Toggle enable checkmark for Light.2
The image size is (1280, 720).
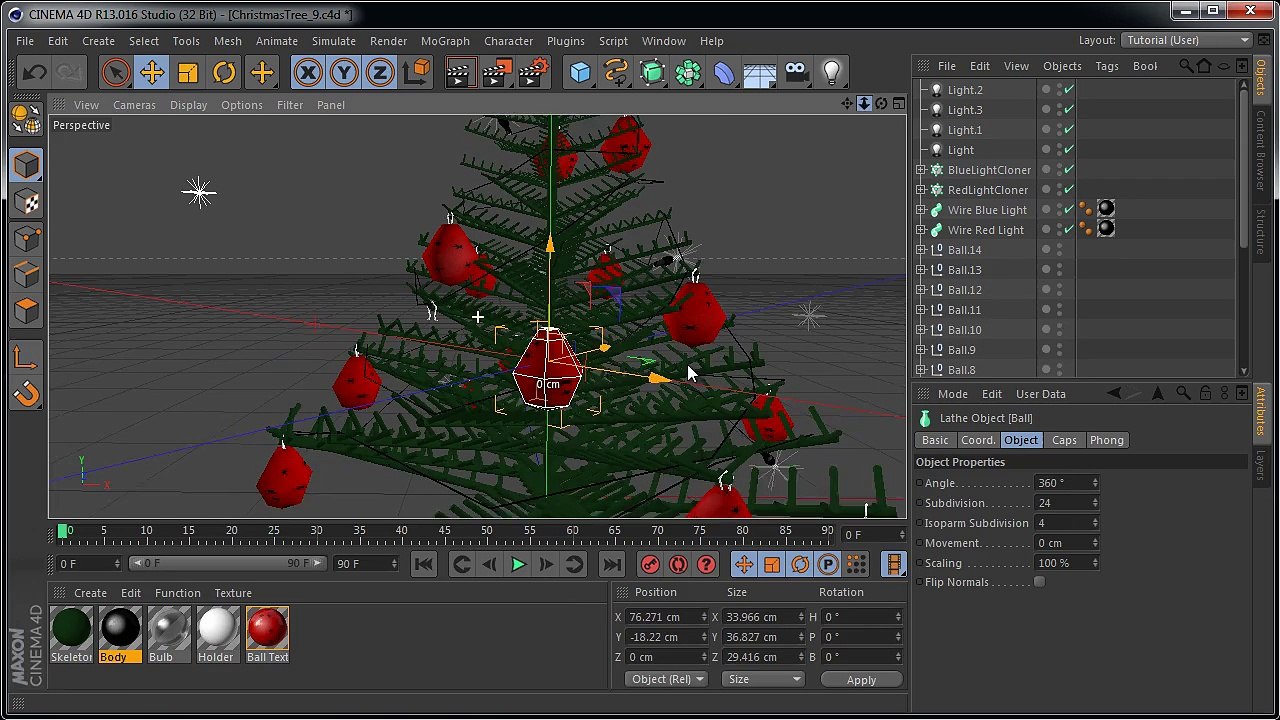[1069, 90]
